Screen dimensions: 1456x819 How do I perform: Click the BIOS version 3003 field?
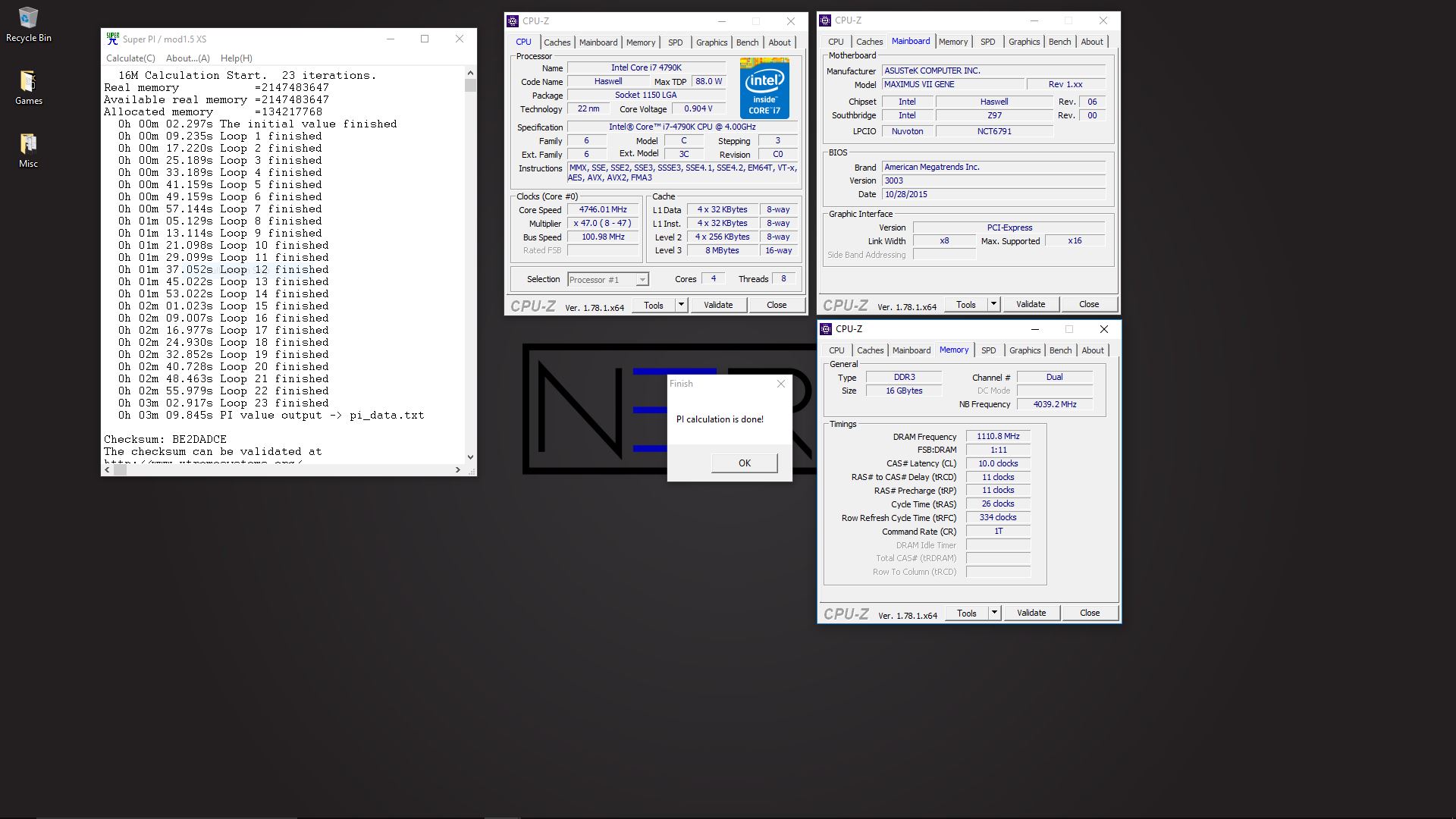(993, 180)
